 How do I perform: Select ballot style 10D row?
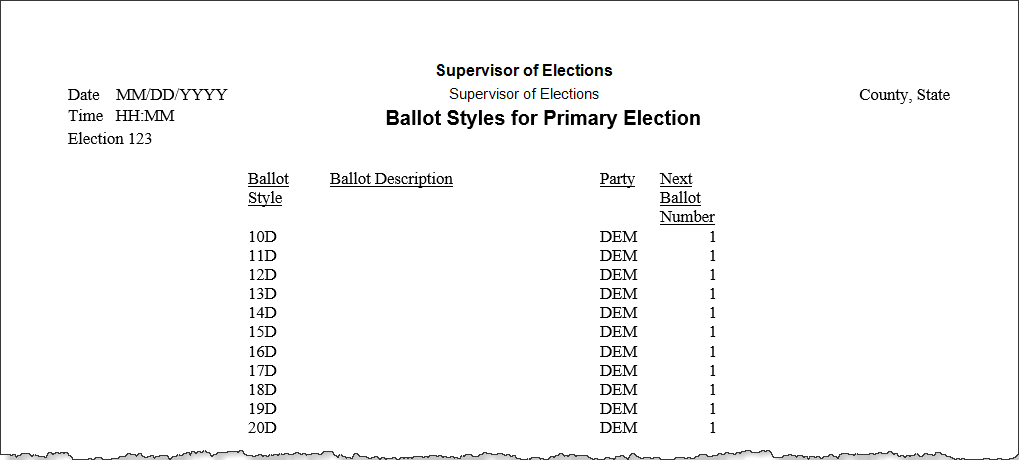(482, 236)
